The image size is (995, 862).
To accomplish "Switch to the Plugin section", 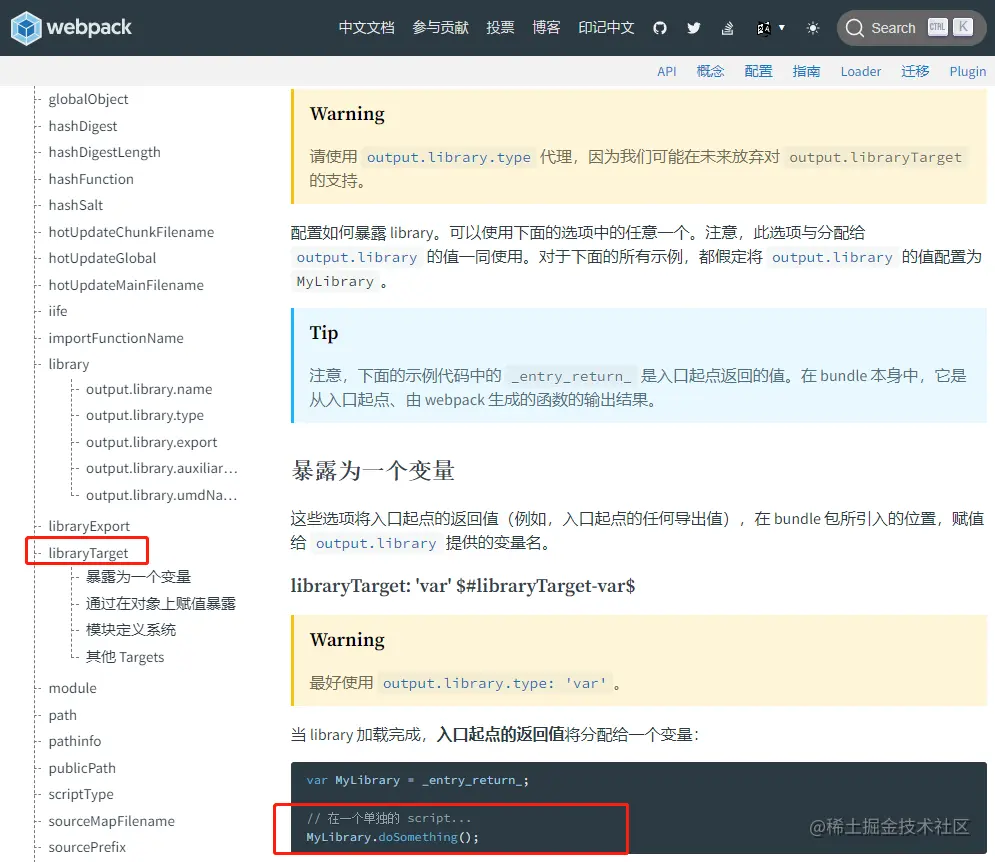I will coord(968,71).
